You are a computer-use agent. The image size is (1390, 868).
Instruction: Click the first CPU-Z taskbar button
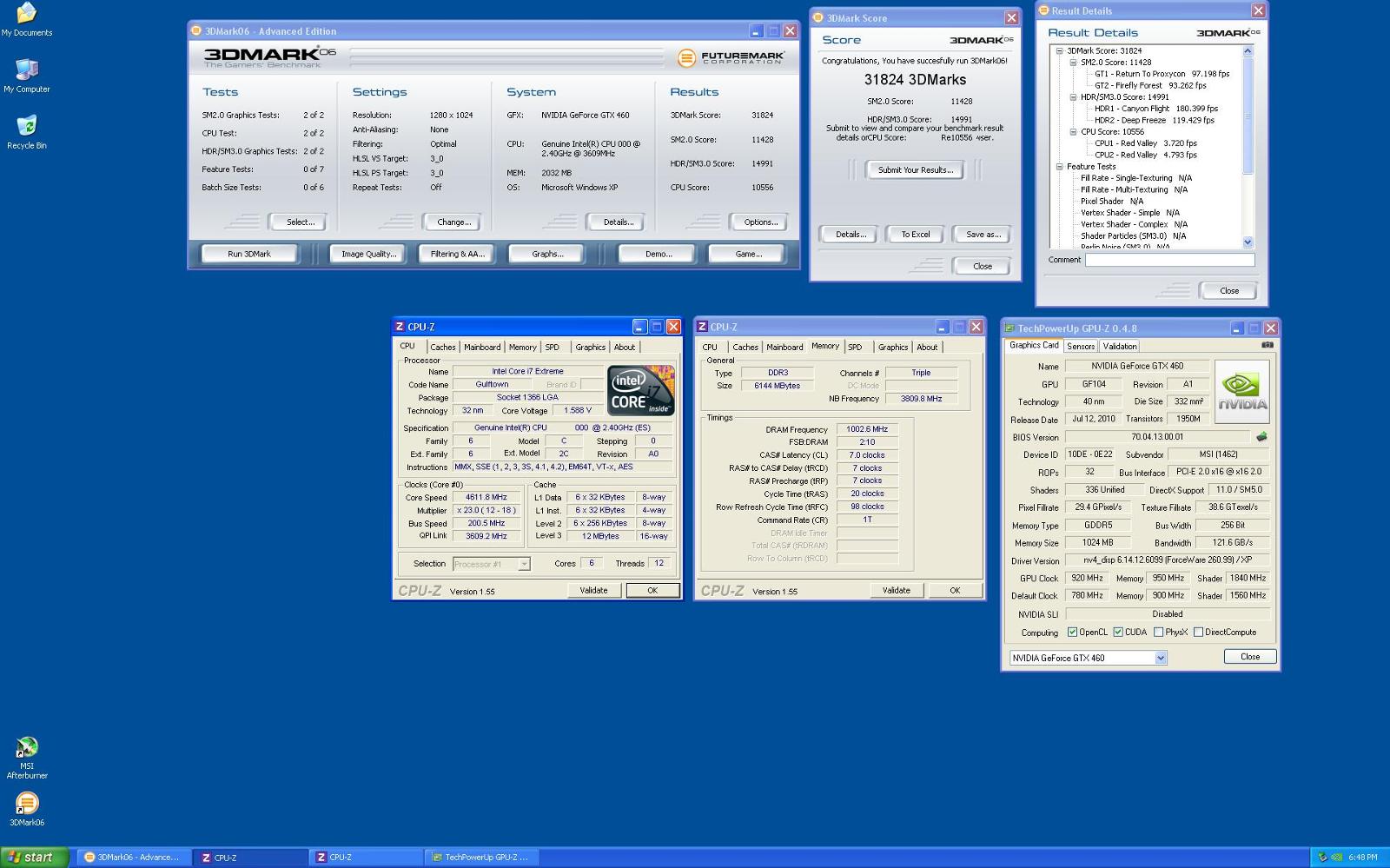click(x=249, y=857)
